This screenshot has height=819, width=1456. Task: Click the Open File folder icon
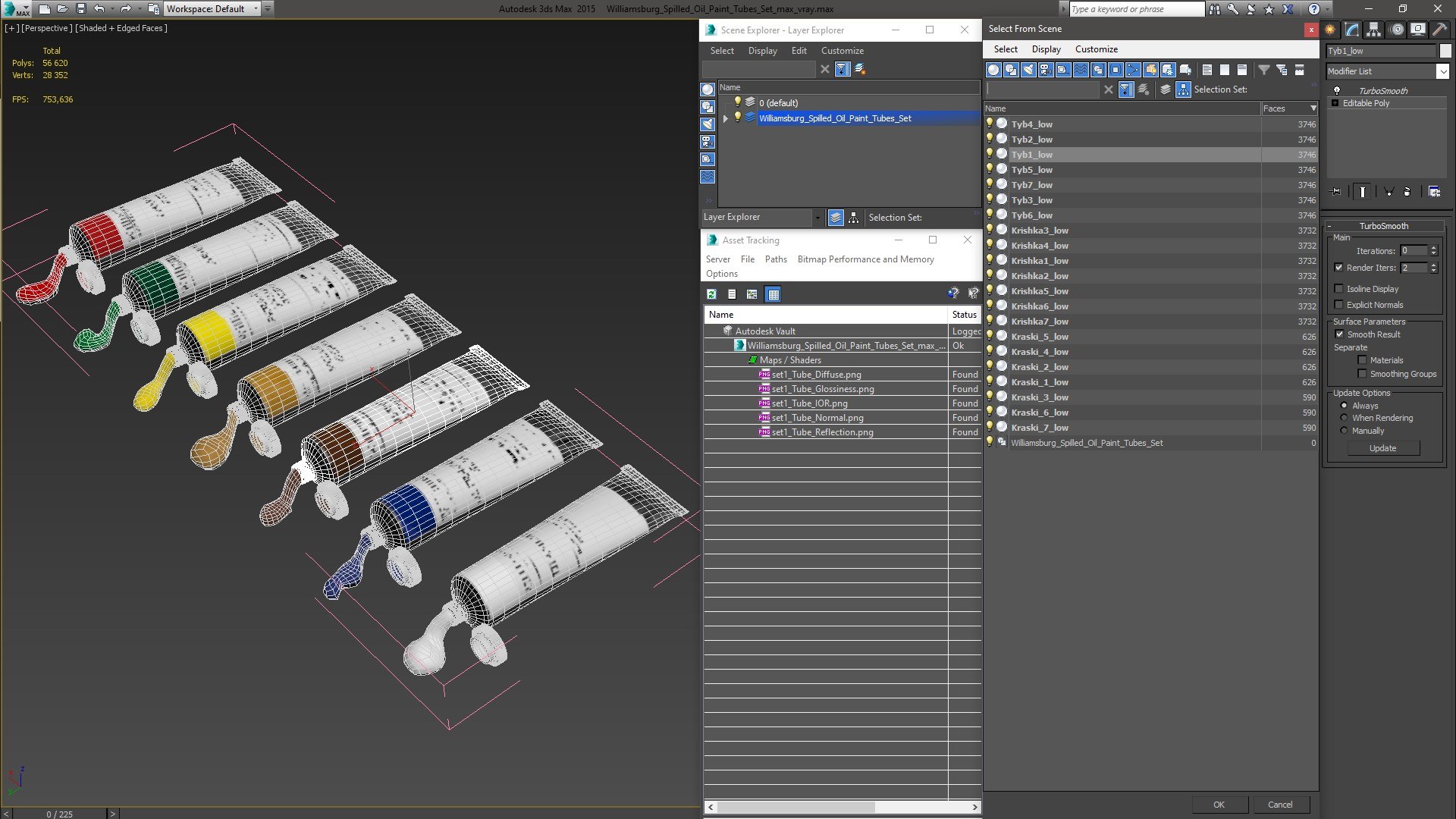63,9
